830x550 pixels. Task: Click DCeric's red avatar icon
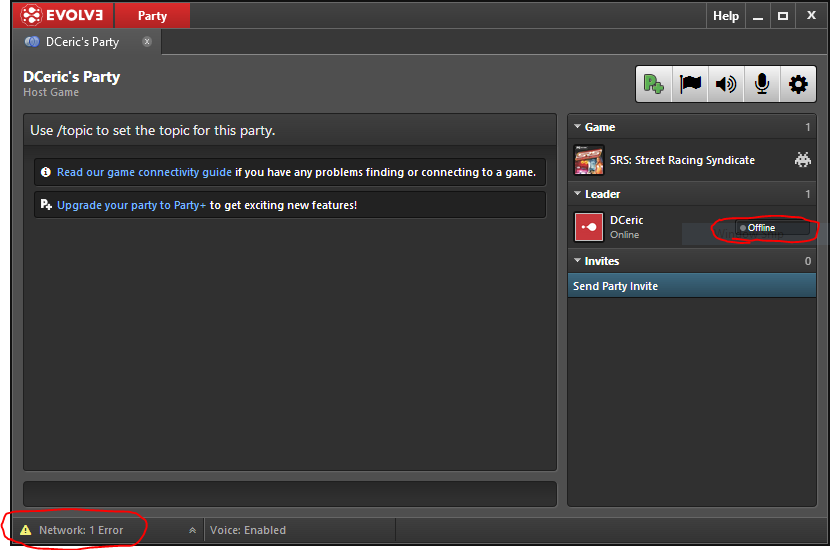(589, 227)
